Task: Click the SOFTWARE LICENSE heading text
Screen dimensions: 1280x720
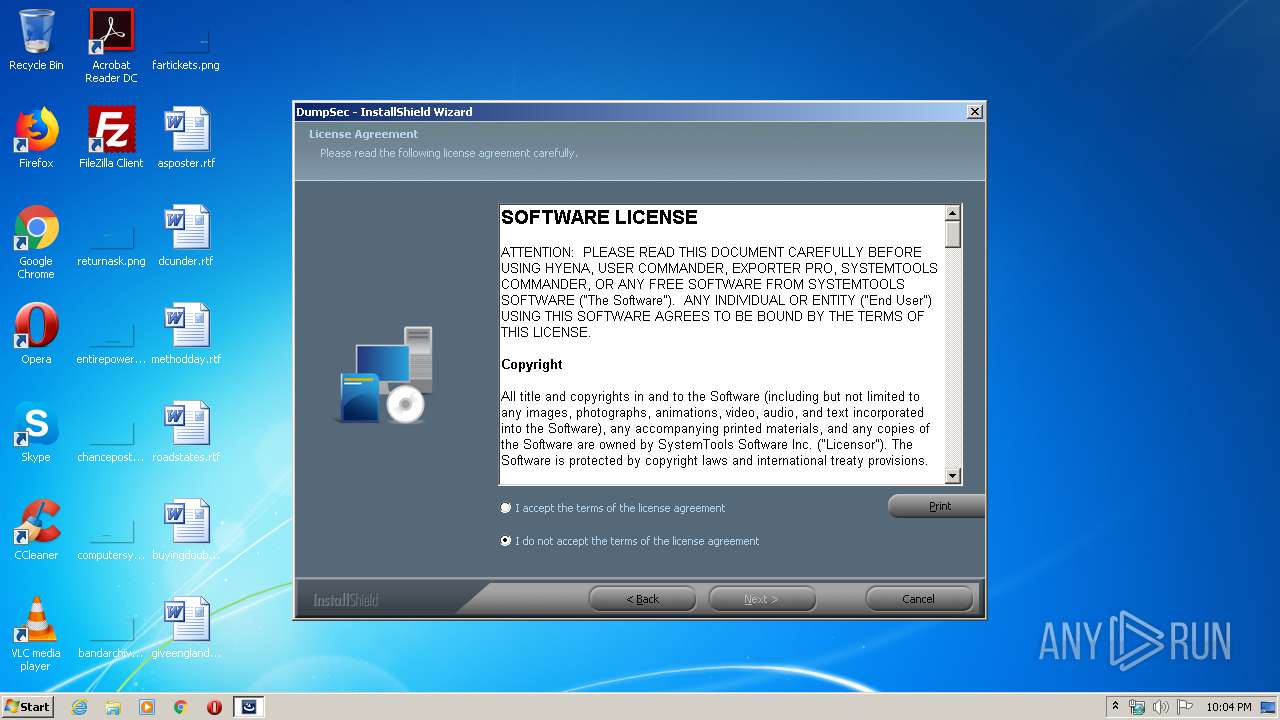Action: [x=599, y=217]
